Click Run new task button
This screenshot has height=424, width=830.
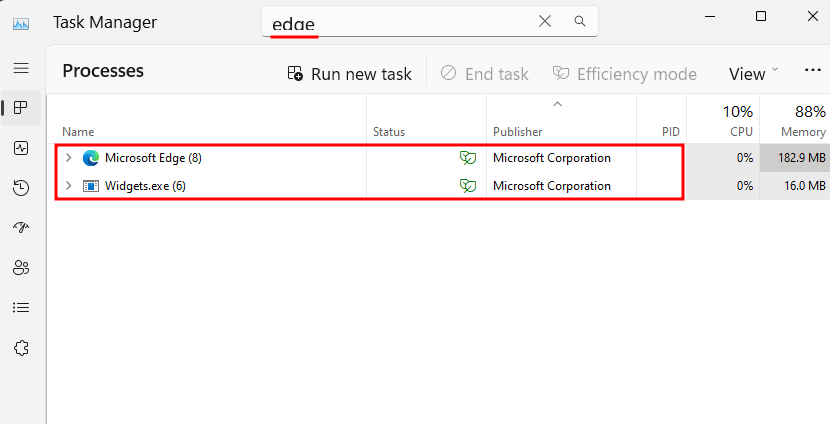coord(350,74)
